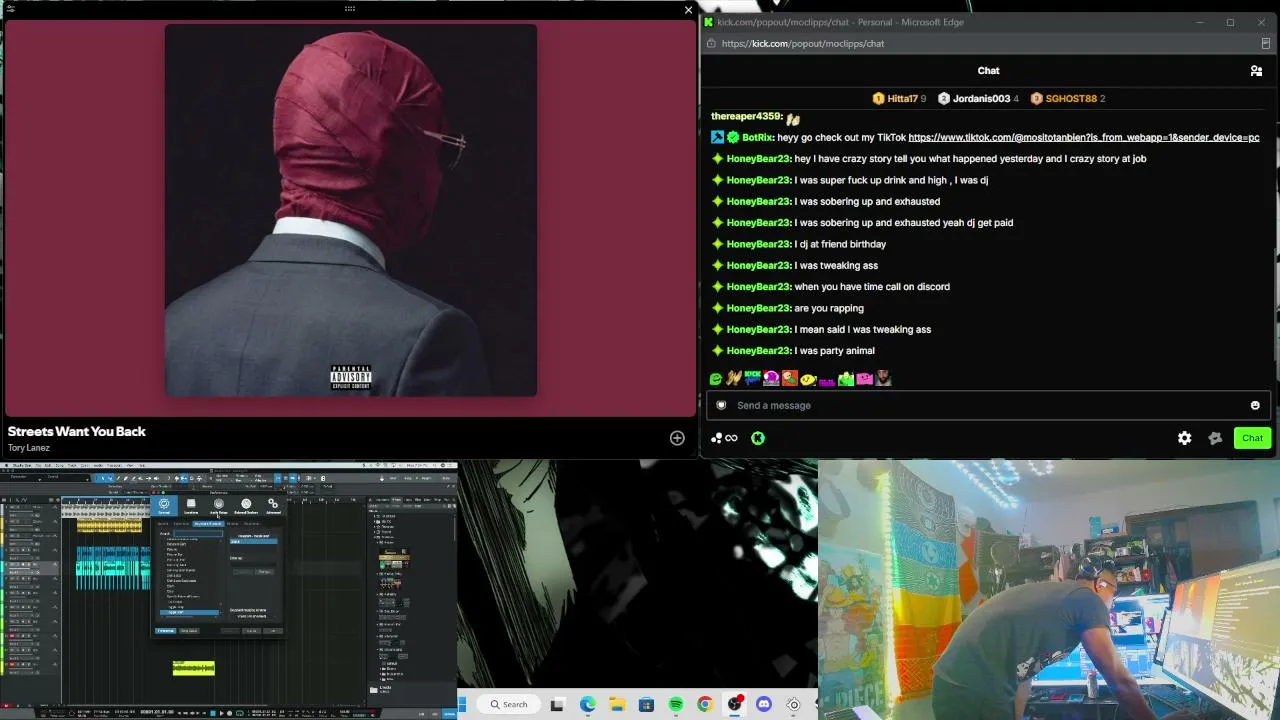Image resolution: width=1280 pixels, height=720 pixels.
Task: Click the Edge address bar URL
Action: pos(802,44)
